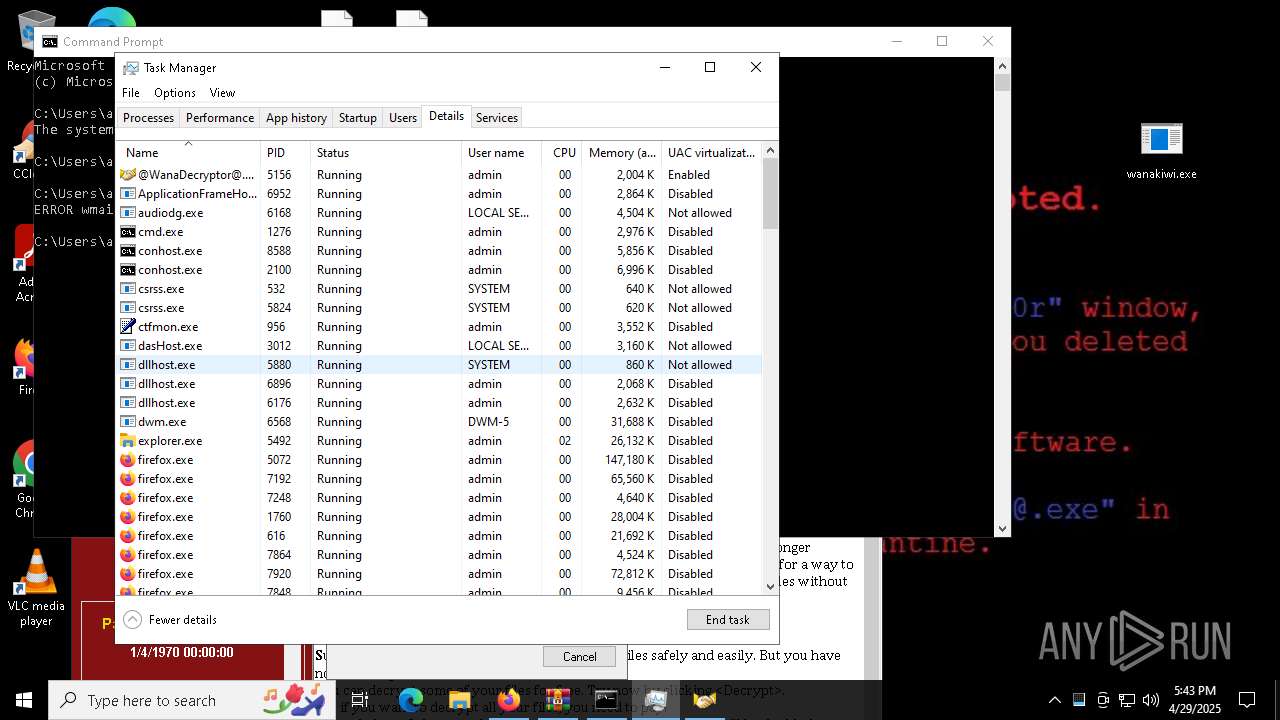This screenshot has height=720, width=1280.
Task: Open WinRAR from the taskbar
Action: click(557, 700)
